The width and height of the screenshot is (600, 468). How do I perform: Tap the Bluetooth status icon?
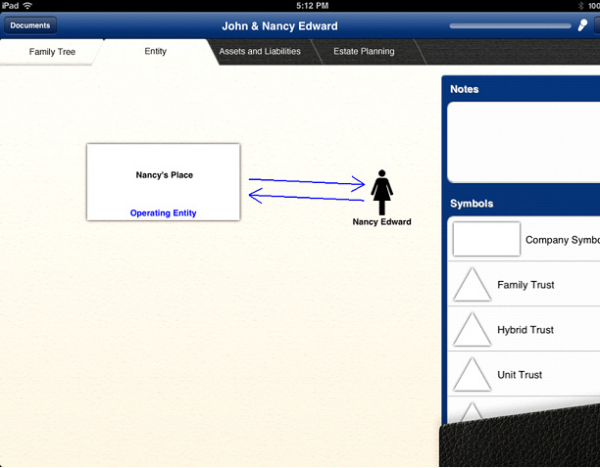click(x=580, y=6)
